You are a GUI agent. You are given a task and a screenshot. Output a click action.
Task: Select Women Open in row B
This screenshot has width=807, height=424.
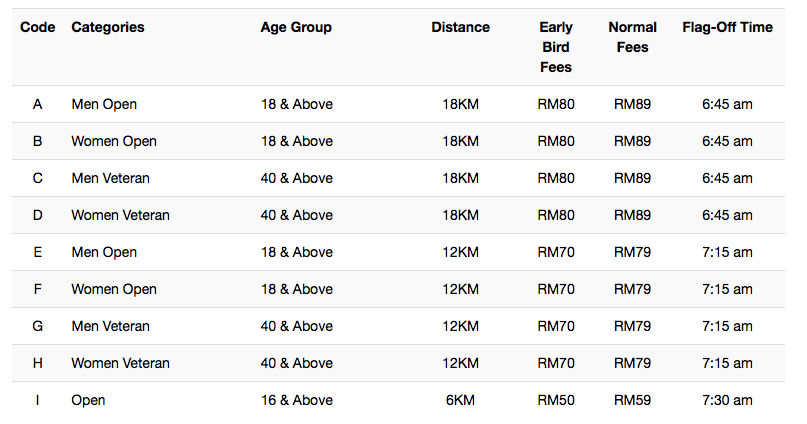(x=114, y=142)
